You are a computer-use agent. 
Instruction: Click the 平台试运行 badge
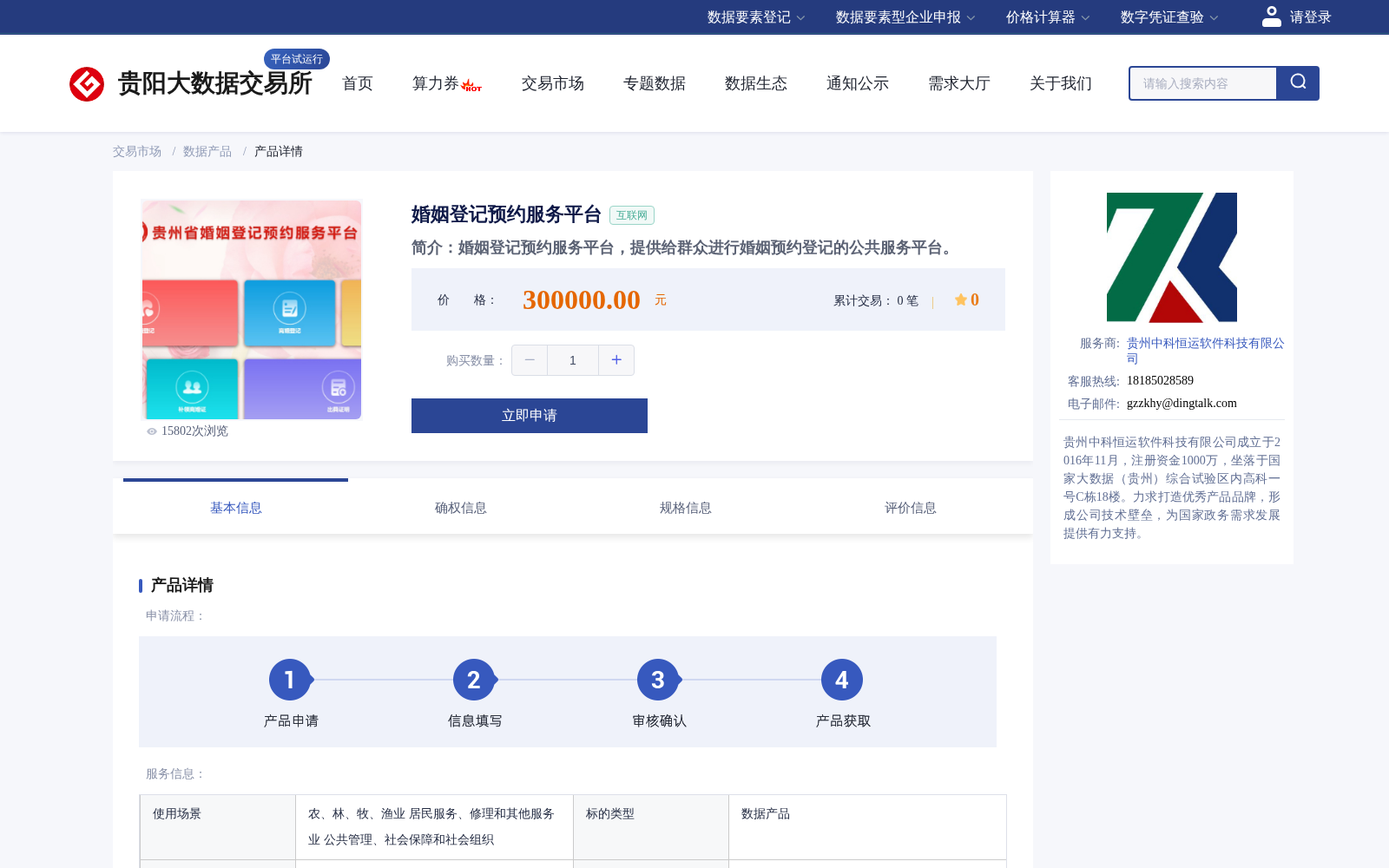point(297,59)
